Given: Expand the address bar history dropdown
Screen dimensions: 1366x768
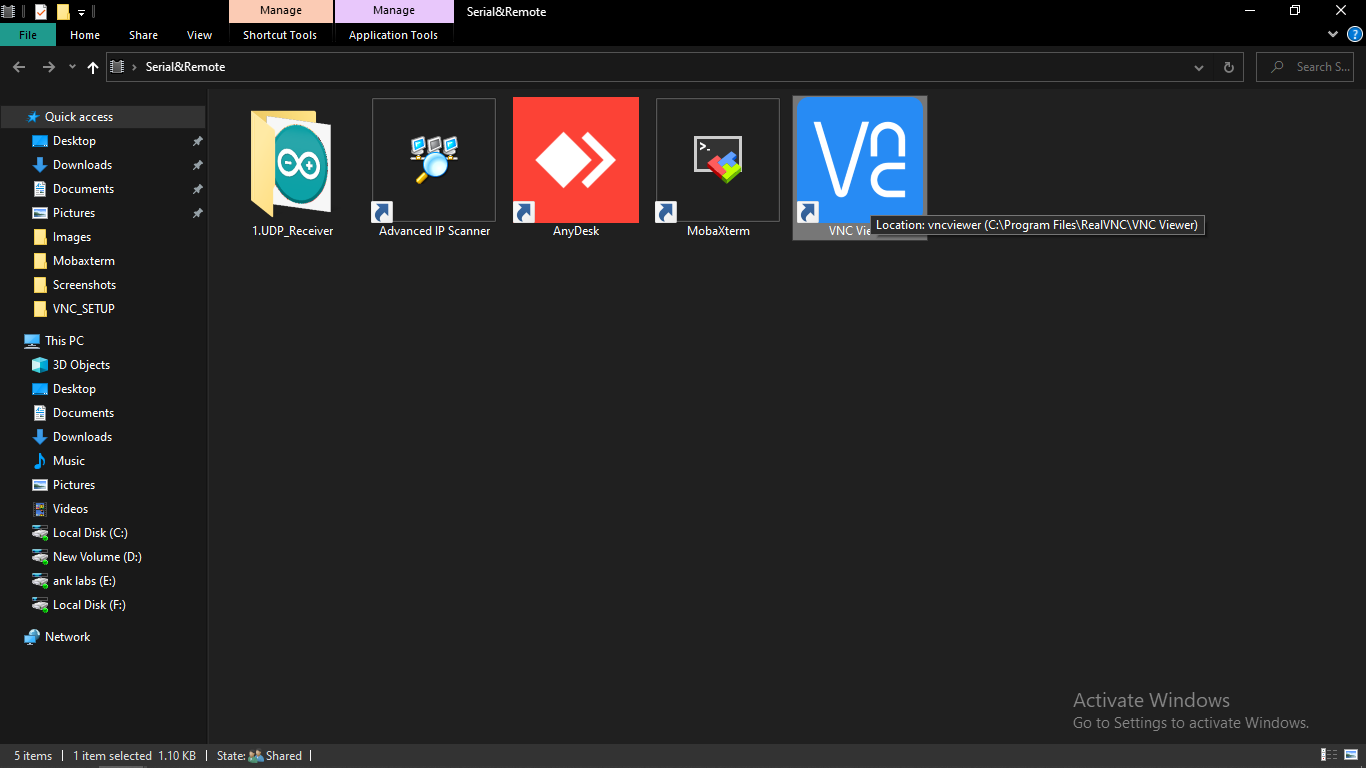Looking at the screenshot, I should (x=1199, y=67).
